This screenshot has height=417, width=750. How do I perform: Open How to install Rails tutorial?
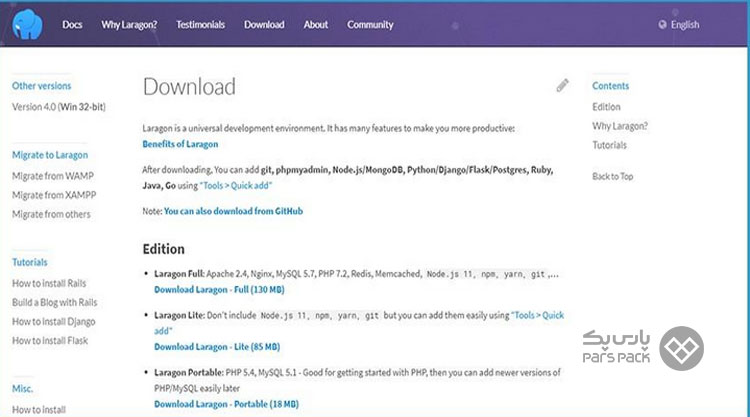[49, 283]
